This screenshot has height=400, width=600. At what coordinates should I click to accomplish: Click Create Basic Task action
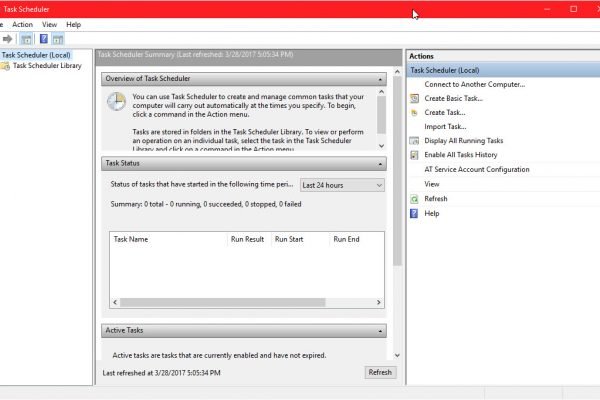coord(453,98)
